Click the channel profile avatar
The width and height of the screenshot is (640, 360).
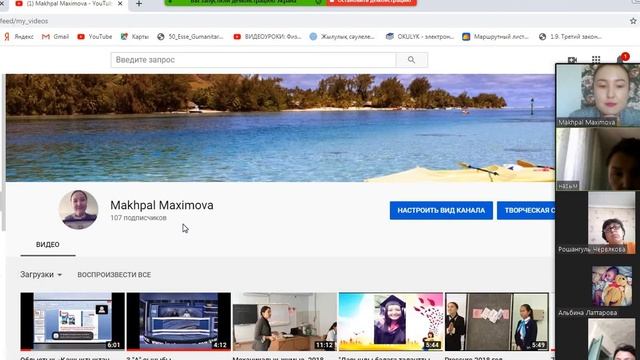tap(78, 209)
